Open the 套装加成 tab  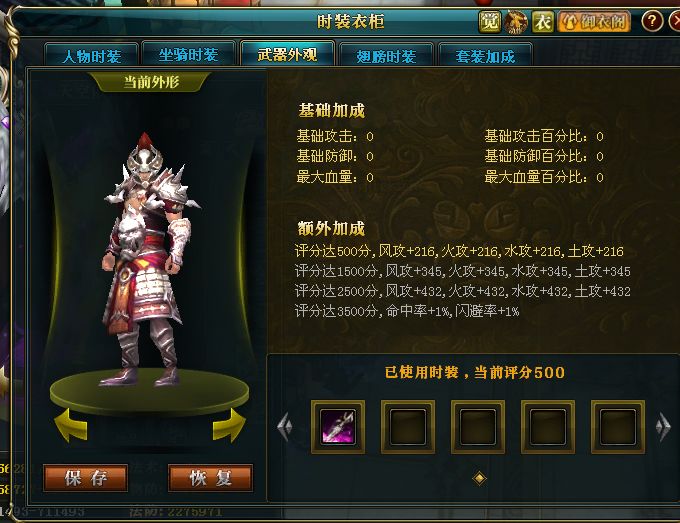tap(485, 55)
